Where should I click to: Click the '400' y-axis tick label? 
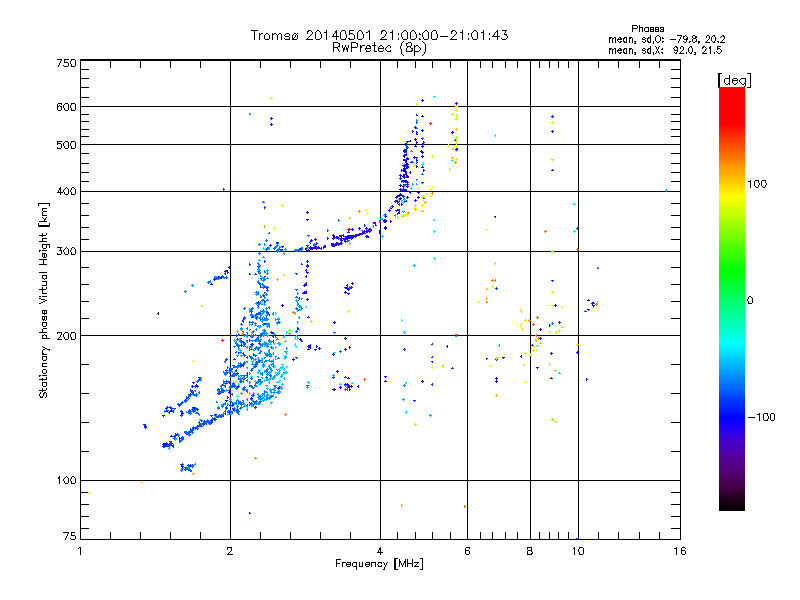(x=66, y=191)
